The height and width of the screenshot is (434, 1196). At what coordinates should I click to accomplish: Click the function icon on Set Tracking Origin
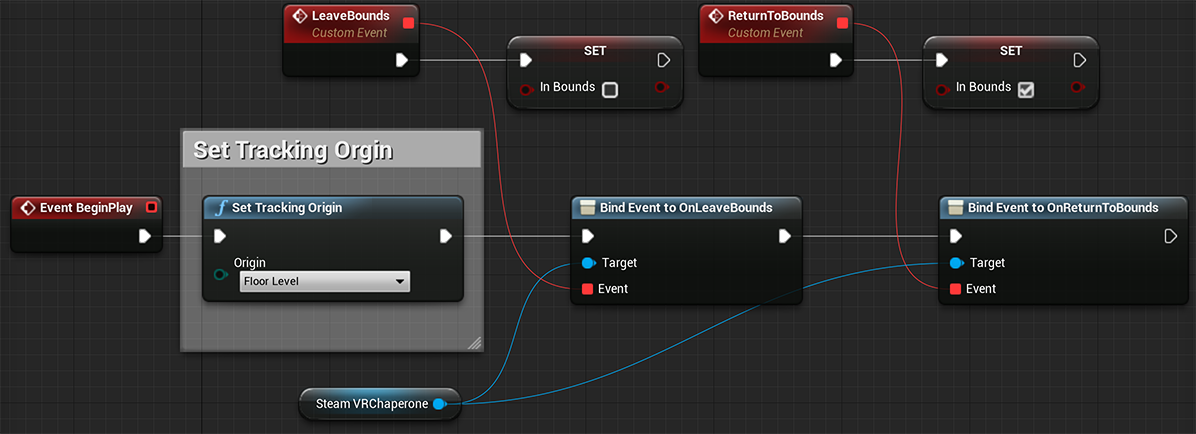click(220, 207)
